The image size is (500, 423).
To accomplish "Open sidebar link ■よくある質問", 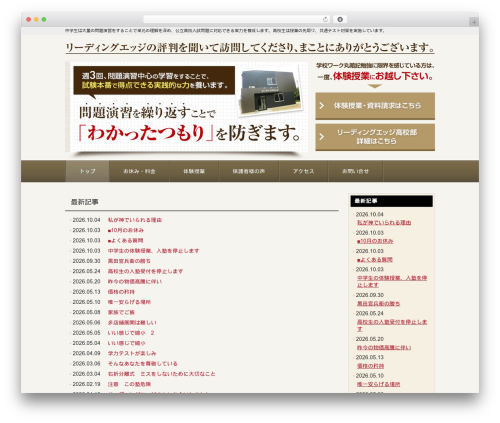I will tap(375, 259).
